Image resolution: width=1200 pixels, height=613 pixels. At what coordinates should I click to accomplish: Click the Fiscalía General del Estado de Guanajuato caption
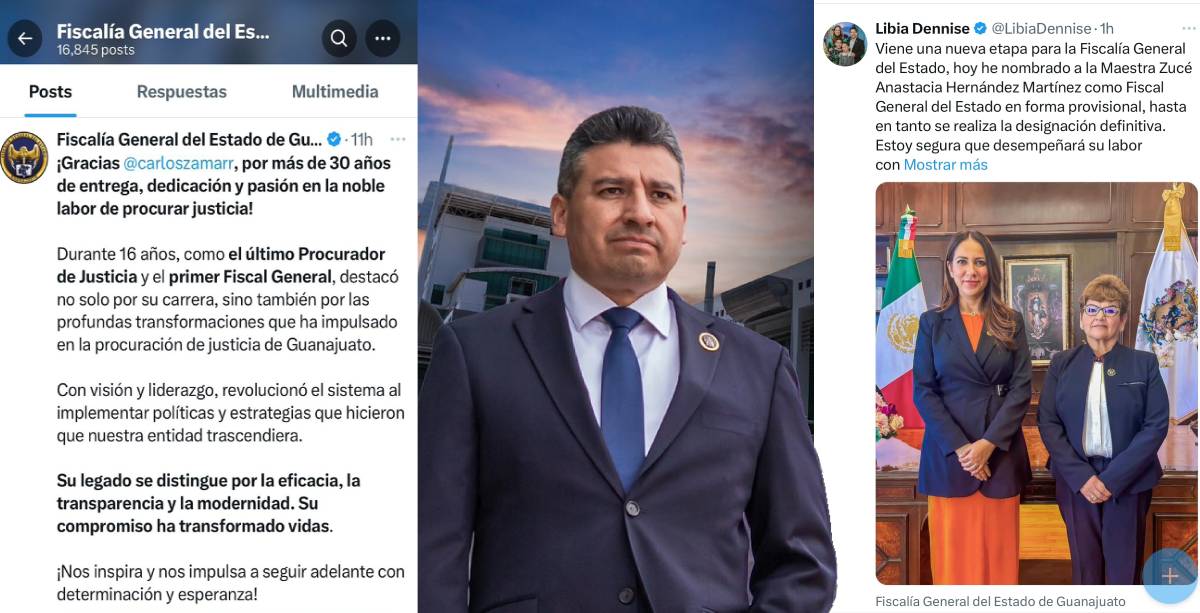point(1000,602)
